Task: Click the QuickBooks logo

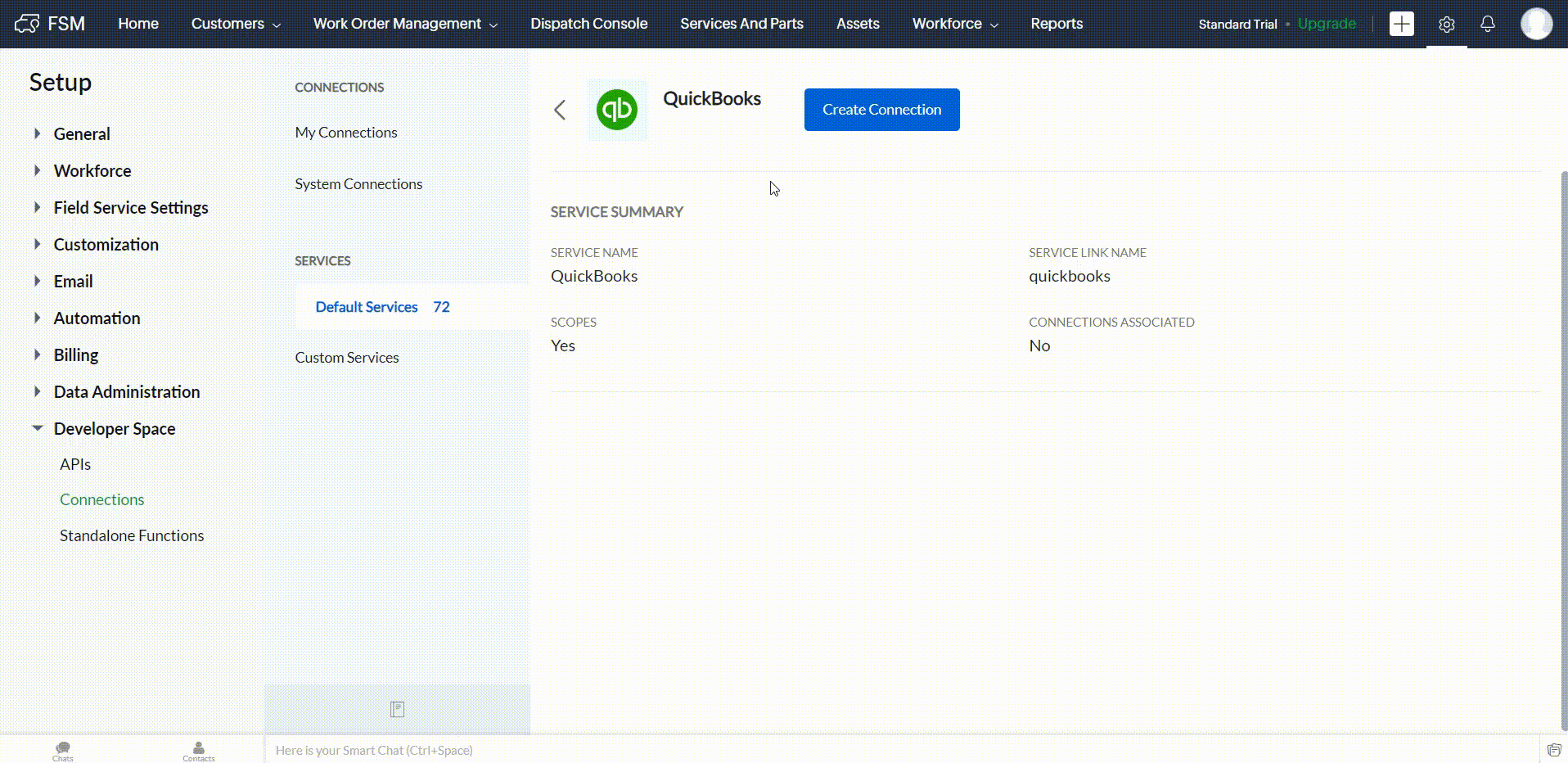Action: click(617, 110)
